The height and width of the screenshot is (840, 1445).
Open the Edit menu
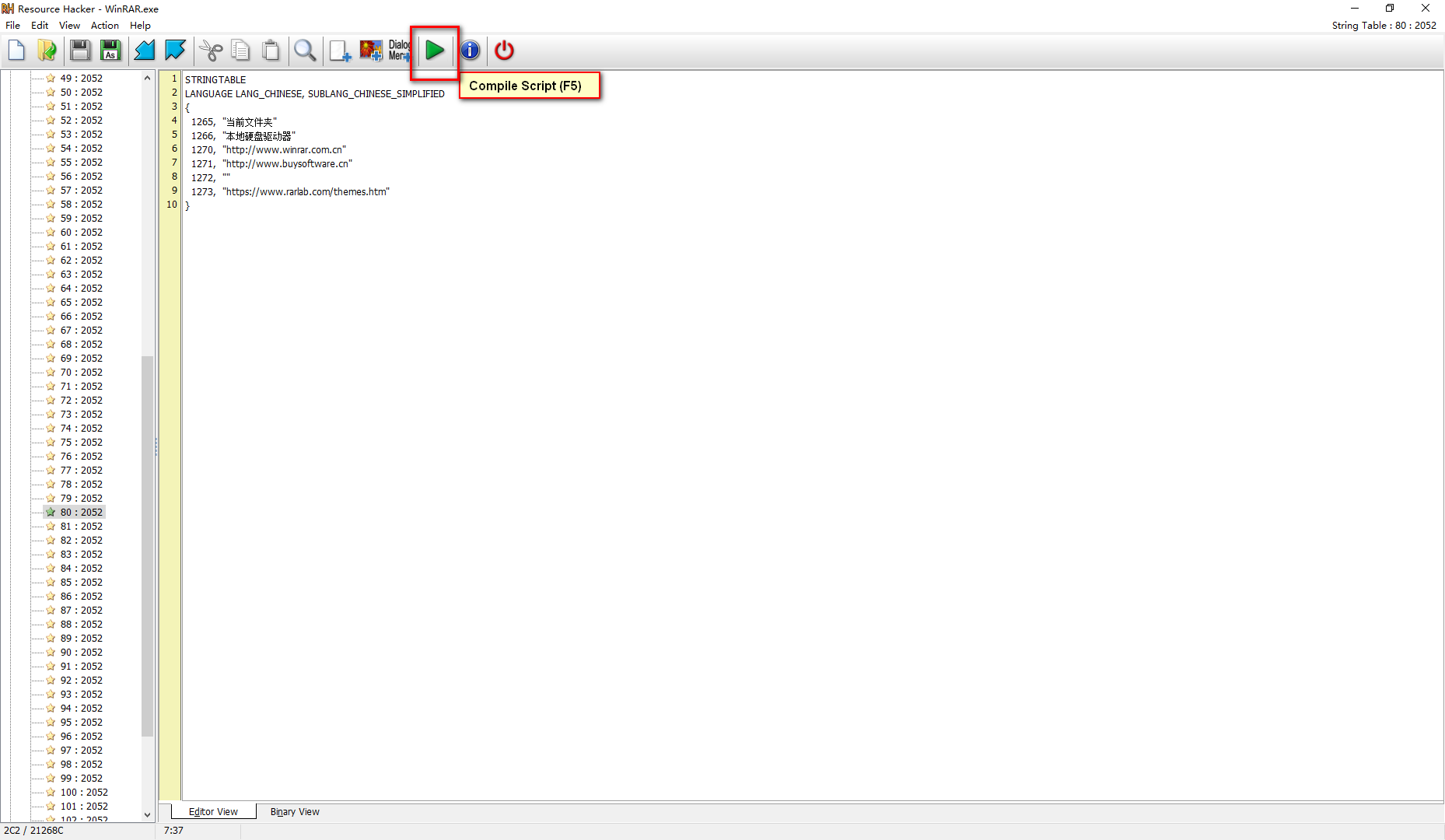point(40,26)
